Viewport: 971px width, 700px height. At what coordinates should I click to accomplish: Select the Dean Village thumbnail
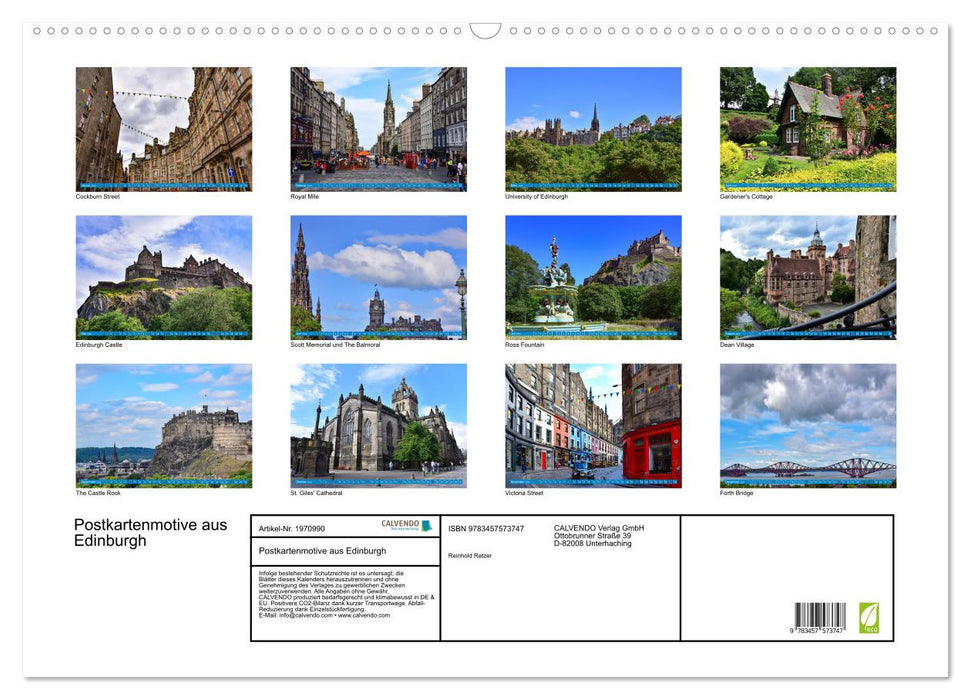click(807, 276)
